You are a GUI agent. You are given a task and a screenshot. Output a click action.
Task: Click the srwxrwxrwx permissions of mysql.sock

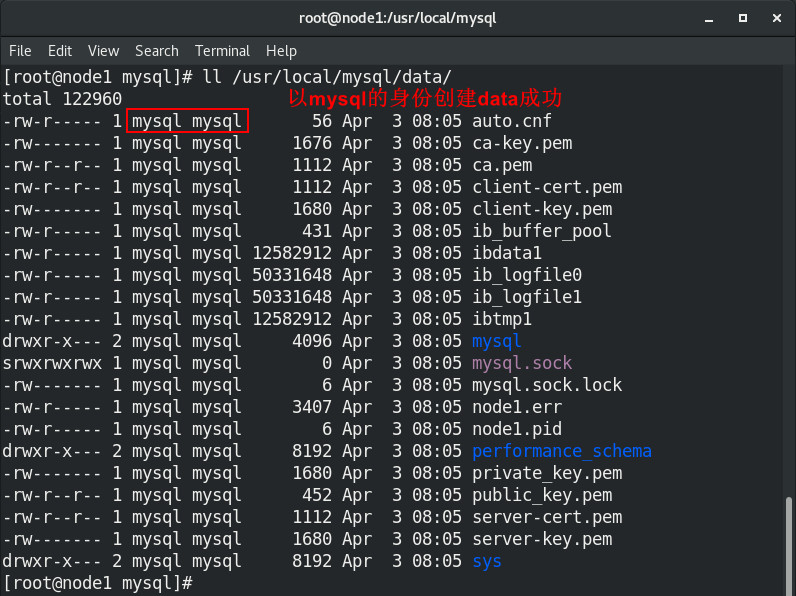[x=52, y=363]
